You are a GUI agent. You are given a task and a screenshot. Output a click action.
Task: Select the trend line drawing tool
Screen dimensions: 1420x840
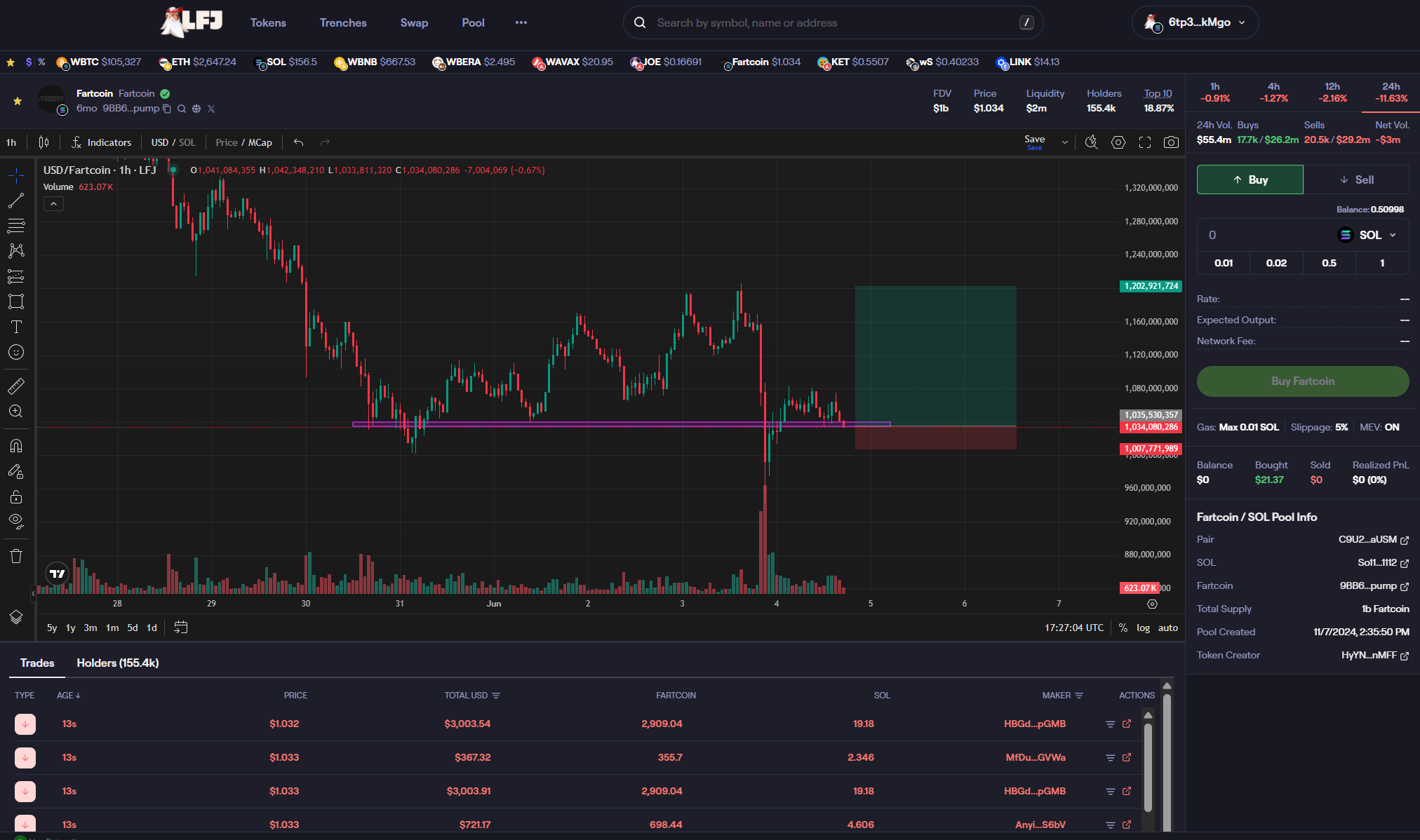point(15,201)
